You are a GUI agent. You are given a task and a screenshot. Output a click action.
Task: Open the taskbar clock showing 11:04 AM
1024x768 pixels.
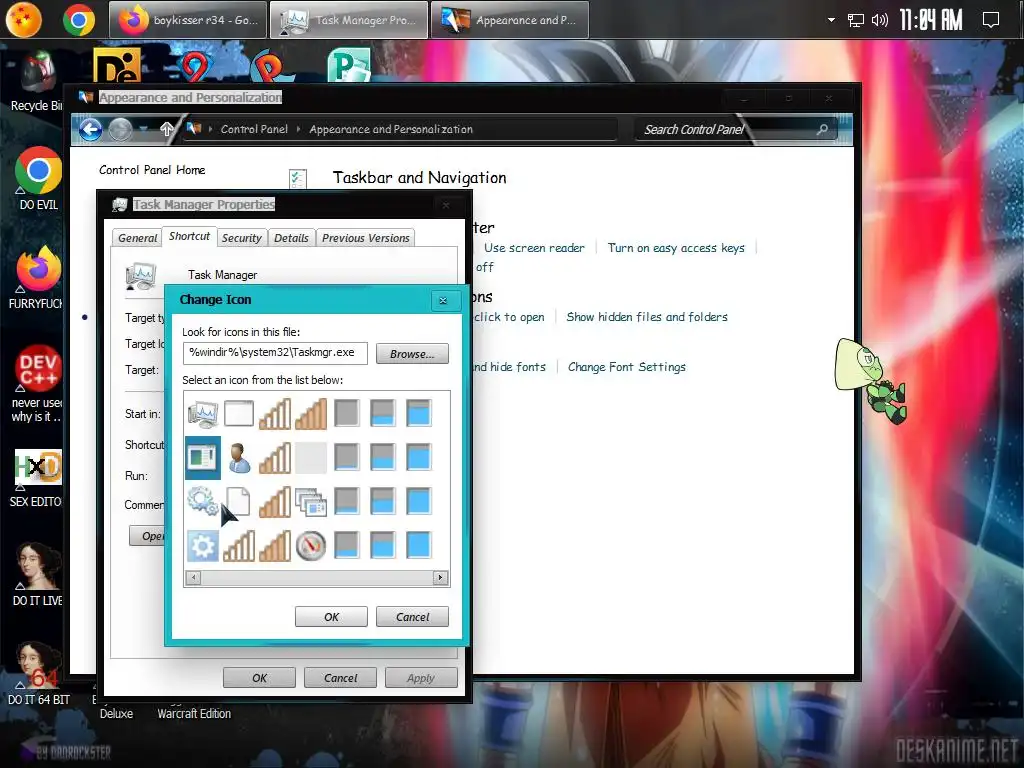coord(931,20)
